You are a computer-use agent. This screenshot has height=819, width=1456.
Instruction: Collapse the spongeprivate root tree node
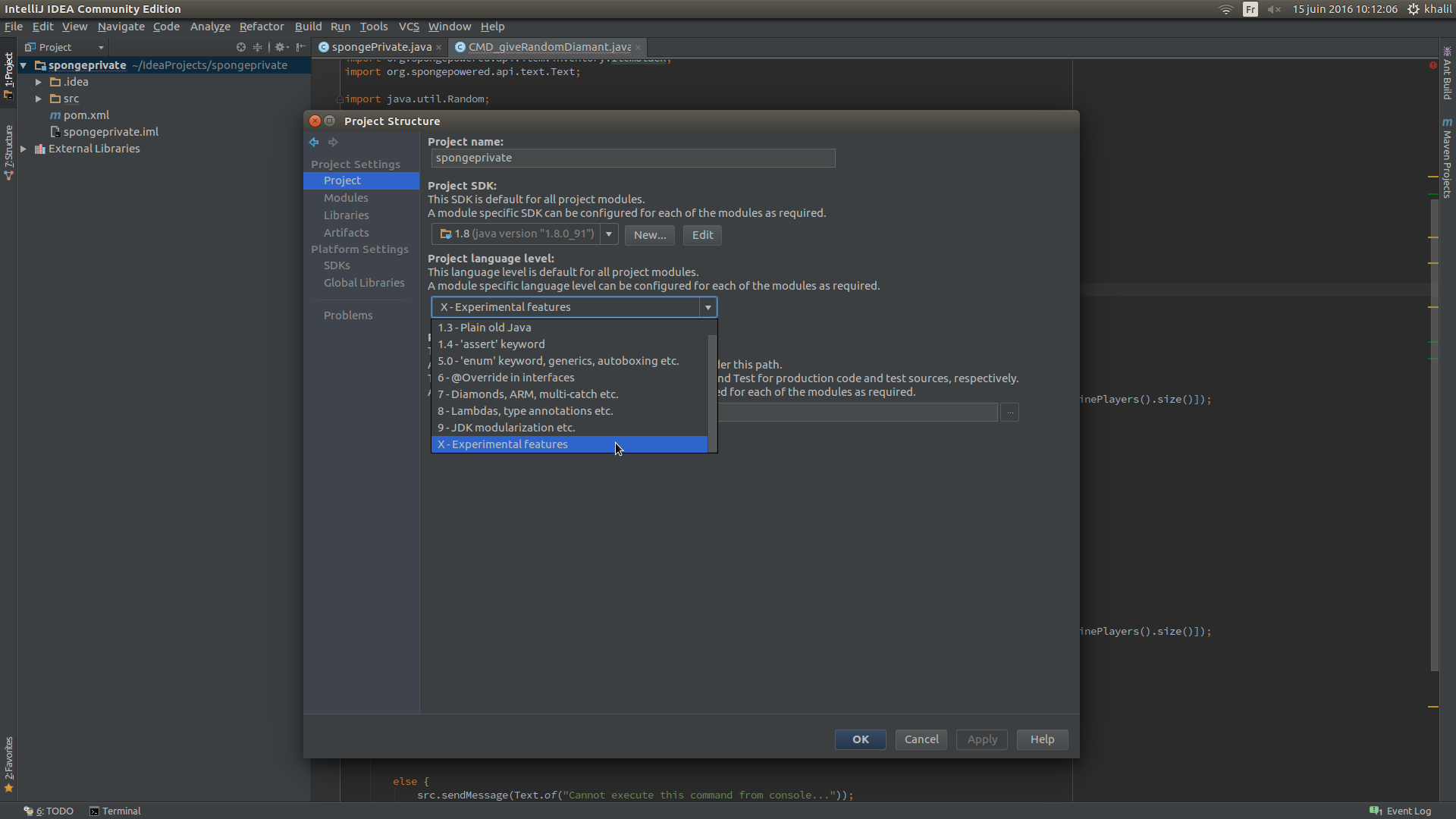tap(24, 65)
